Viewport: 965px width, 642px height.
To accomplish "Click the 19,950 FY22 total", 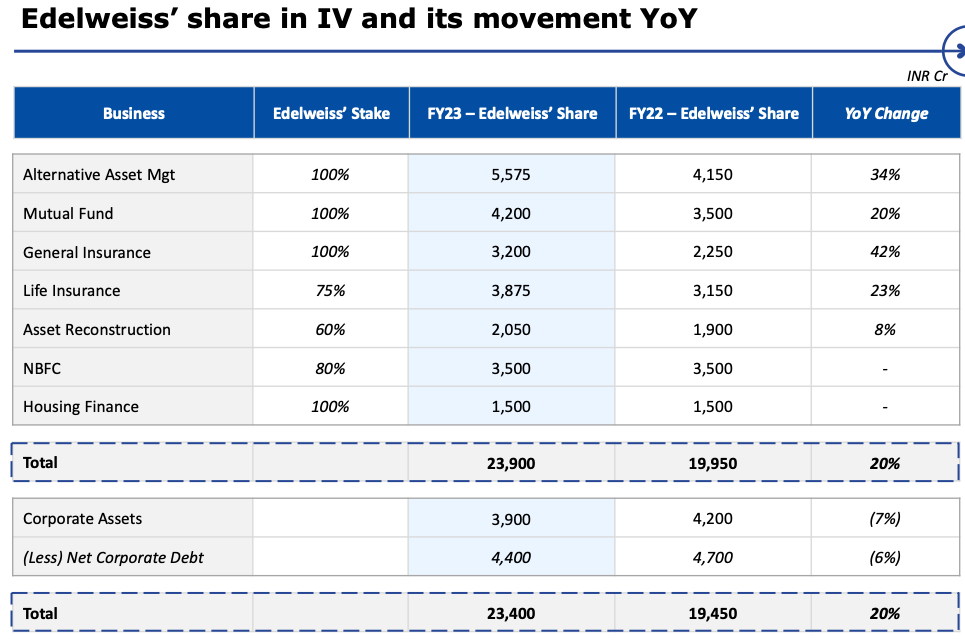I will tap(713, 463).
